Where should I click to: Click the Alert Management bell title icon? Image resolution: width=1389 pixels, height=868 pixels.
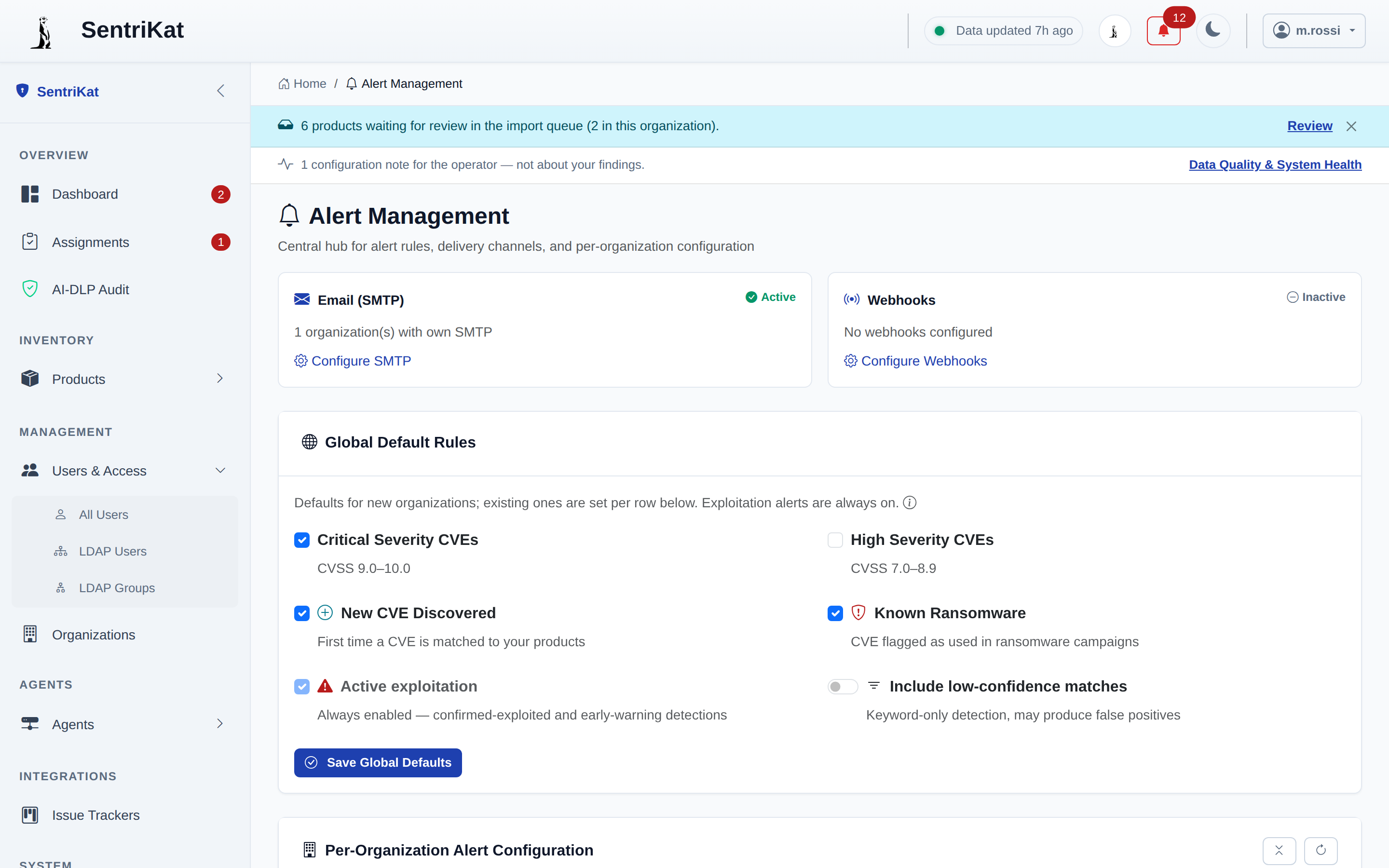click(289, 216)
